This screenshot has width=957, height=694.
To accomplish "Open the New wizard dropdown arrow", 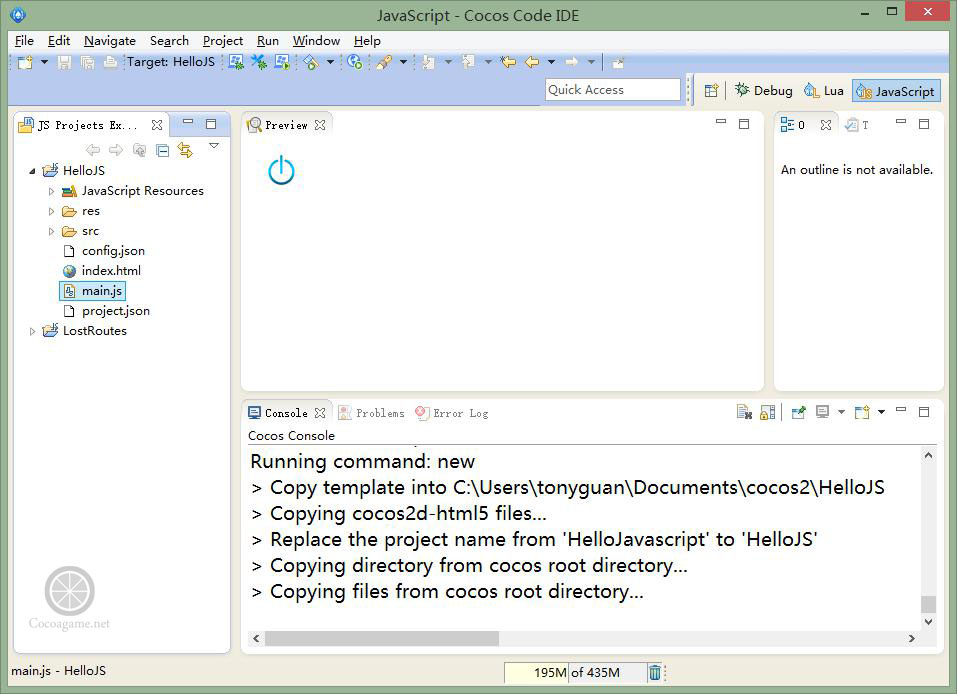I will pos(44,62).
